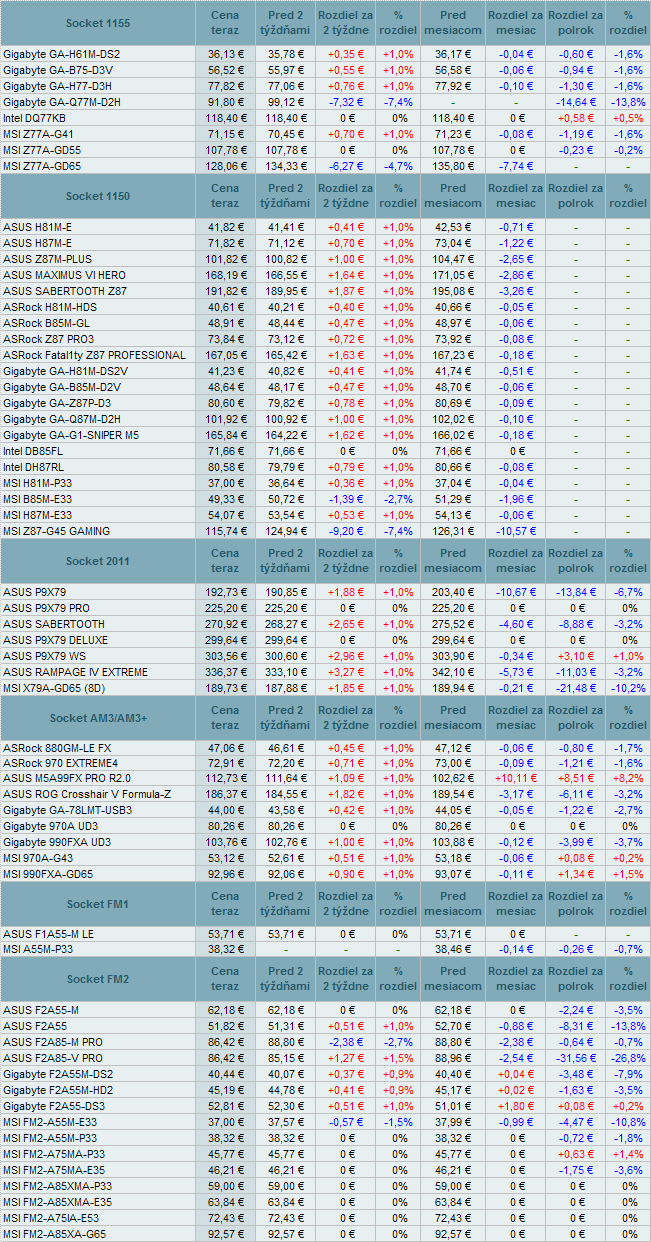651x1242 pixels.
Task: Select the Intel DQ77KB product name
Action: coord(34,117)
